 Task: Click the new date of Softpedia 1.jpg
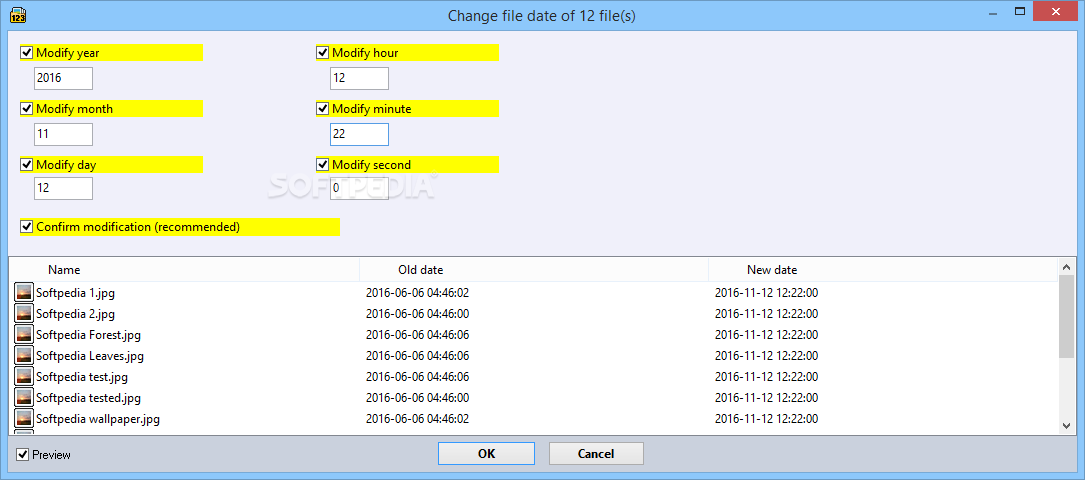[766, 293]
